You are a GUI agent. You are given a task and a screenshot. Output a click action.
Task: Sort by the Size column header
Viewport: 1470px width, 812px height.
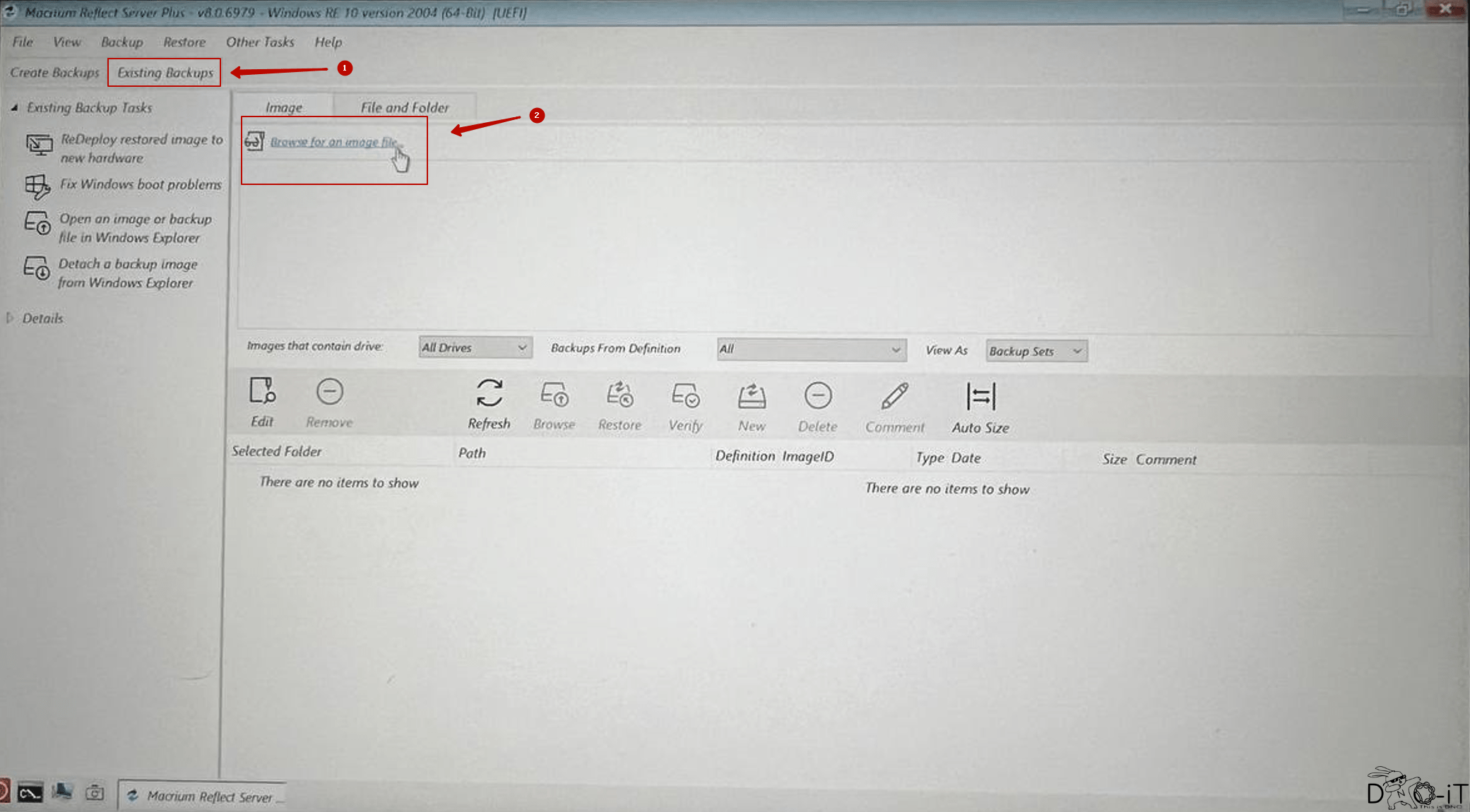tap(1115, 460)
